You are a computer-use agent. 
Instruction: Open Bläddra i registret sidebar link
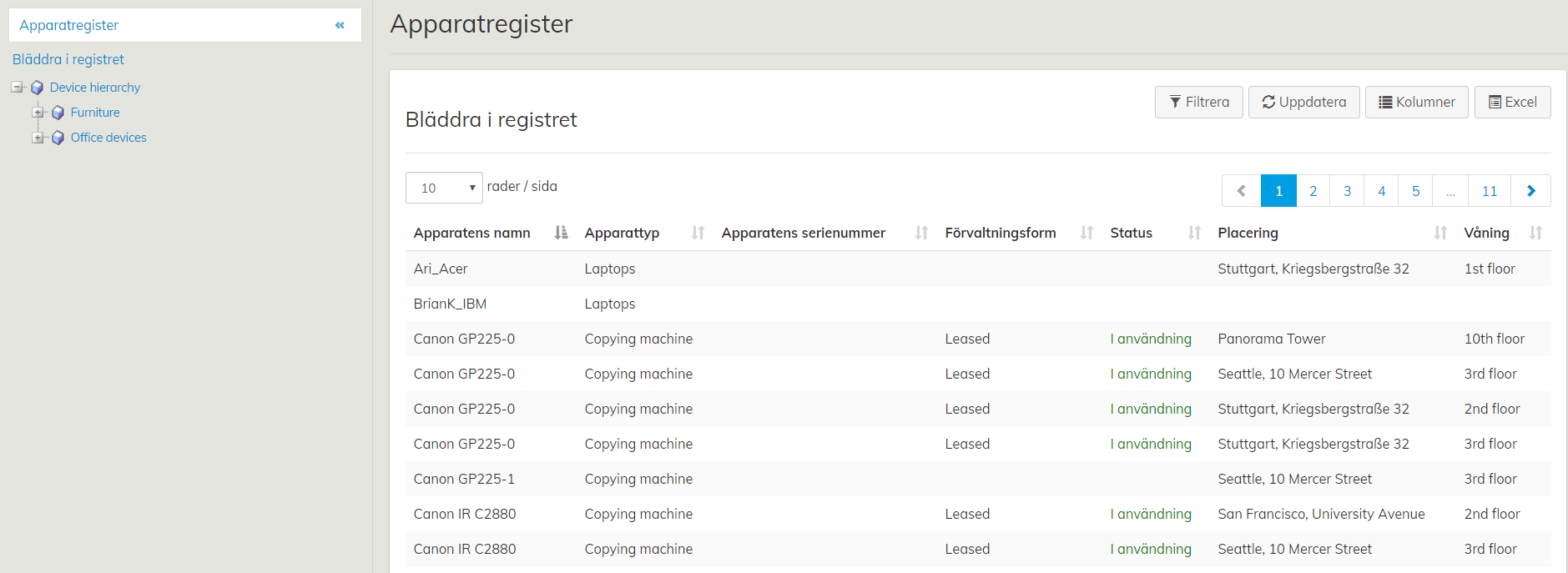click(x=68, y=59)
